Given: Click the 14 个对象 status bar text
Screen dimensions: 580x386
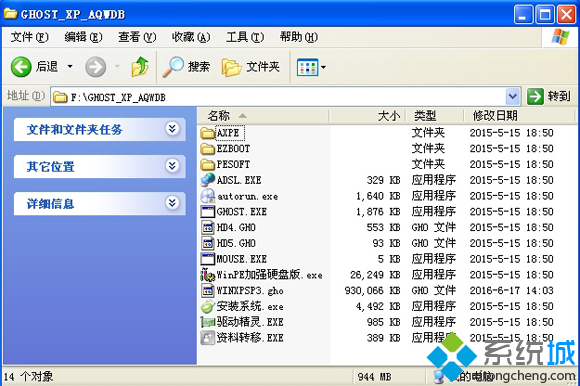Looking at the screenshot, I should click(x=28, y=377).
